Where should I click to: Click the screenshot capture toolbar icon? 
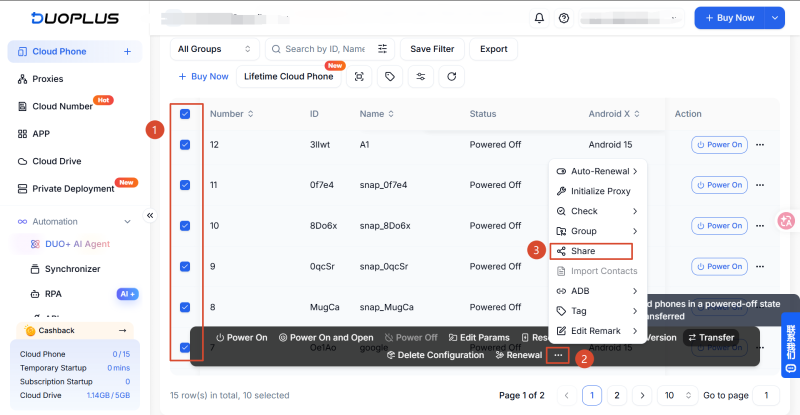[x=359, y=77]
